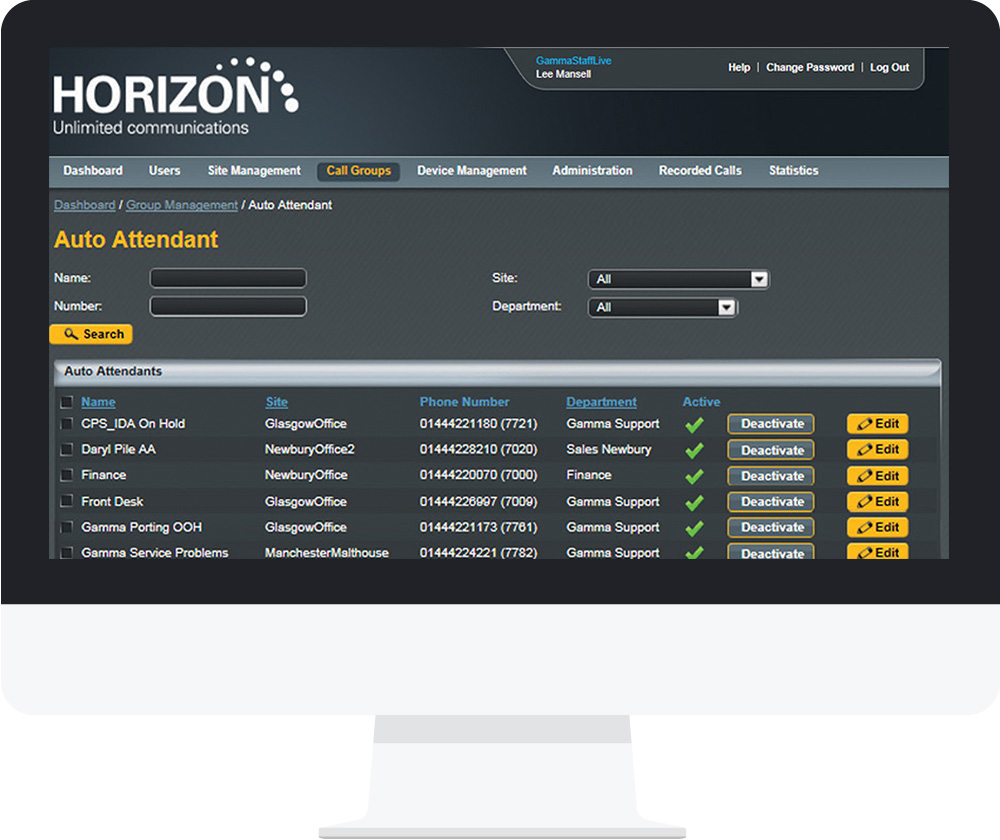Tick checkbox for CPS_IDA On Hold

pos(66,424)
